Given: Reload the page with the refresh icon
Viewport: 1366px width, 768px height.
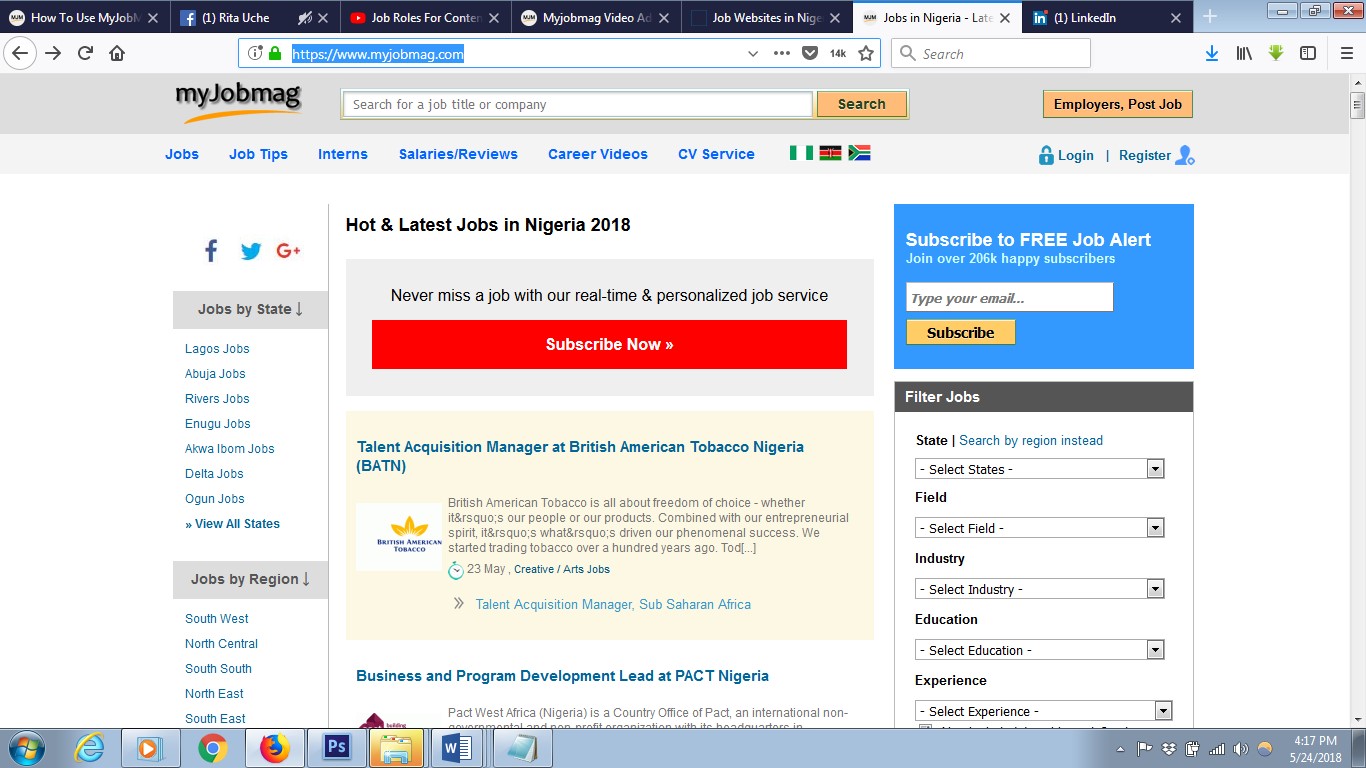Looking at the screenshot, I should click(x=86, y=53).
